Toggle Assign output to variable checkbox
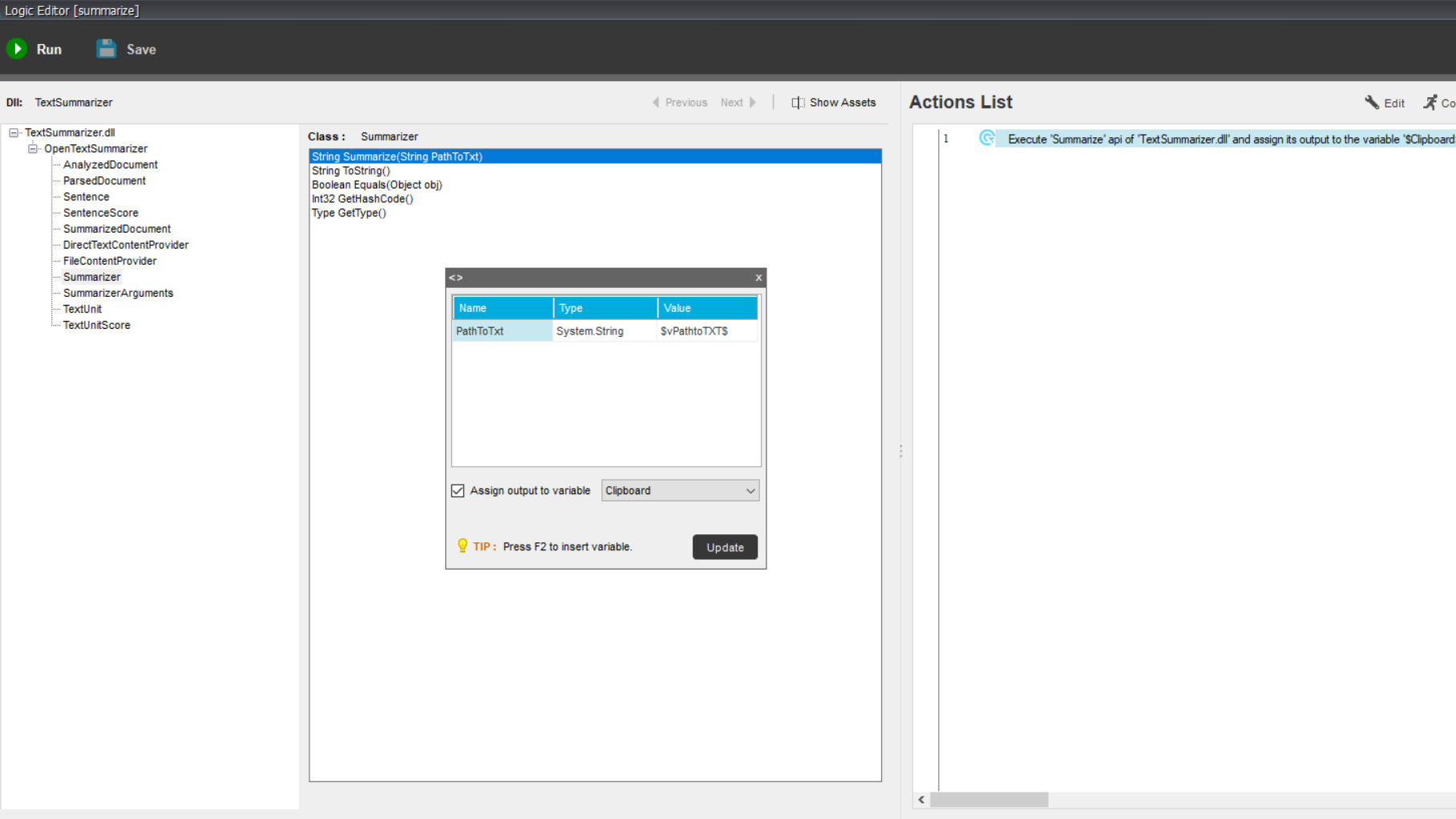This screenshot has width=1456, height=819. (458, 491)
